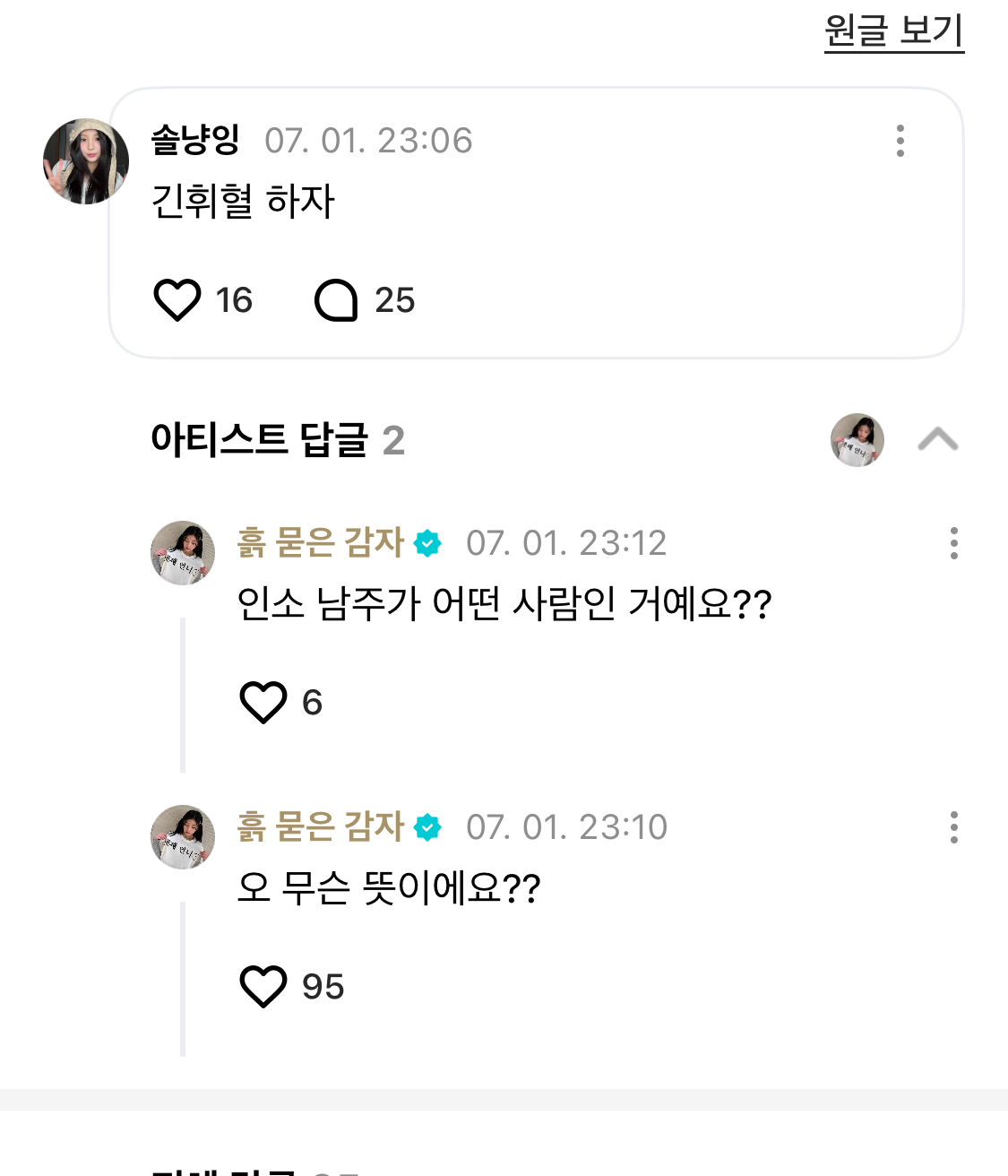Like the 23:12 artist reply
This screenshot has height=1176, width=1008.
(263, 702)
